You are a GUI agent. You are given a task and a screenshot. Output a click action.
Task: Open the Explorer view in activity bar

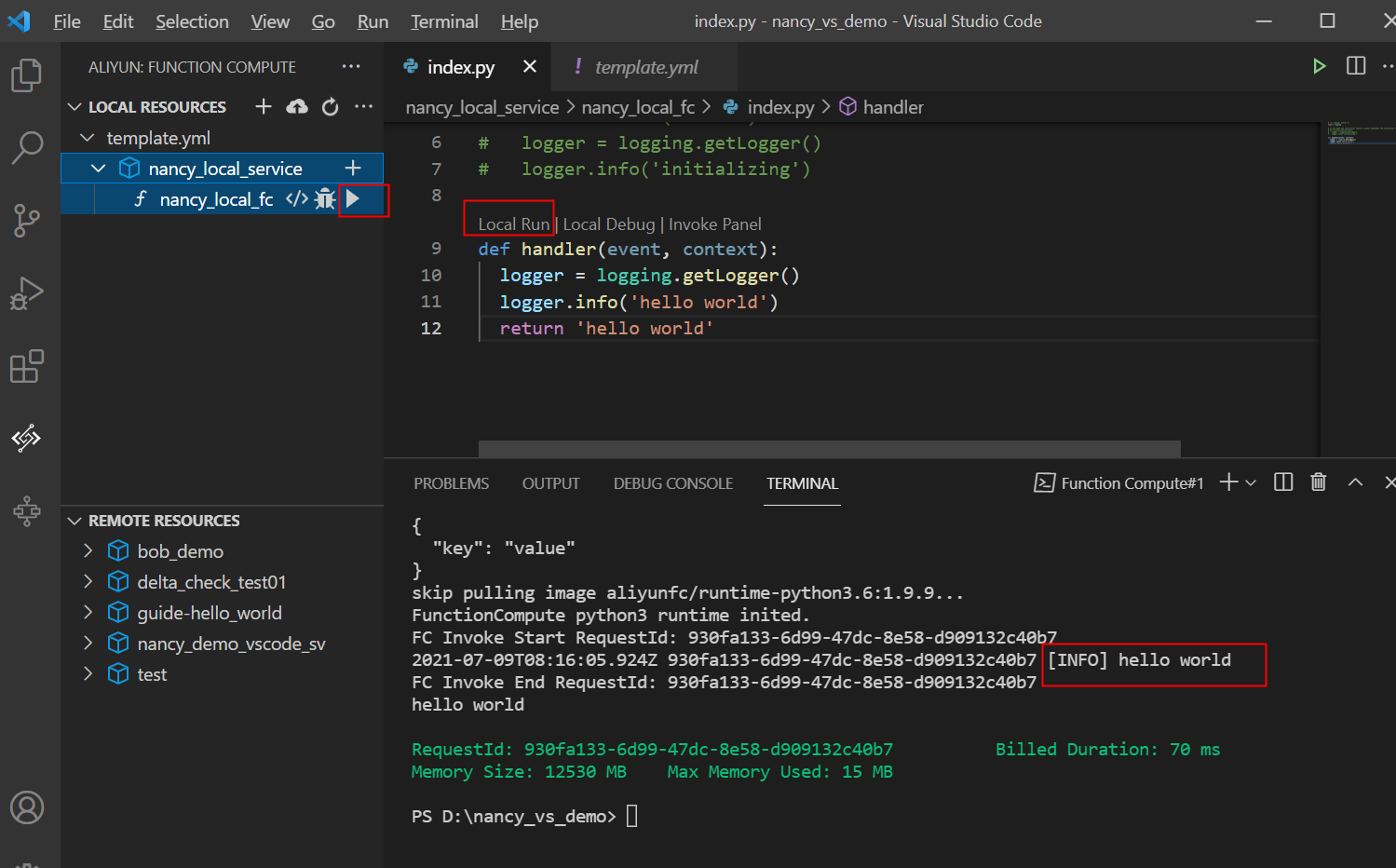(x=26, y=75)
